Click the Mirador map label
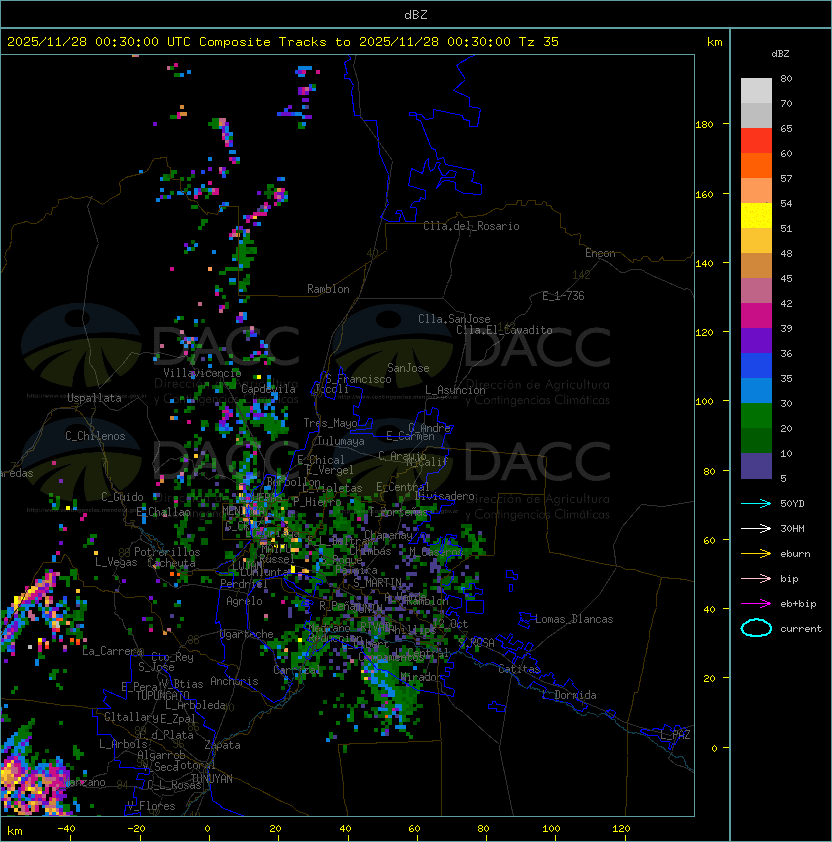Image resolution: width=832 pixels, height=842 pixels. [422, 677]
